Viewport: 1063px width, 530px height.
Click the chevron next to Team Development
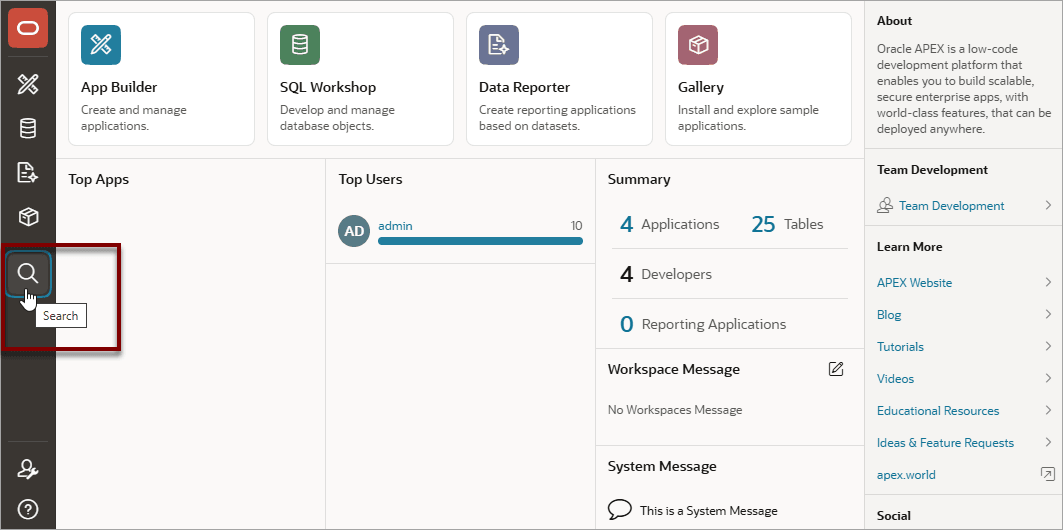click(x=1048, y=205)
